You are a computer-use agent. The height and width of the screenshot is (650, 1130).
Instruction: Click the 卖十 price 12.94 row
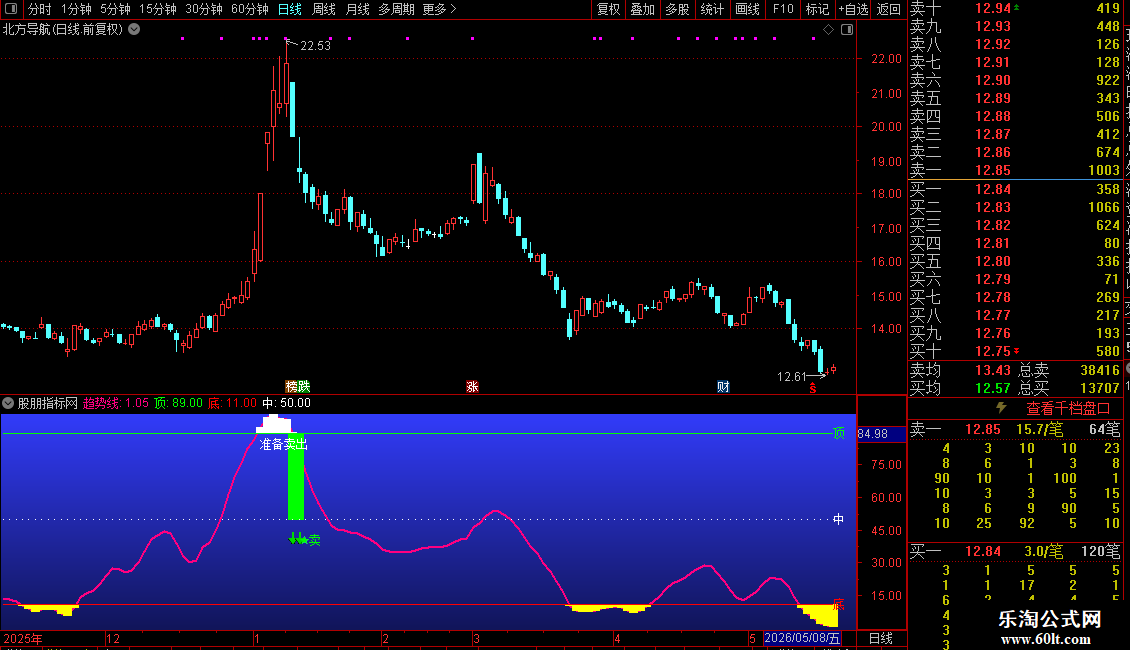[1015, 8]
